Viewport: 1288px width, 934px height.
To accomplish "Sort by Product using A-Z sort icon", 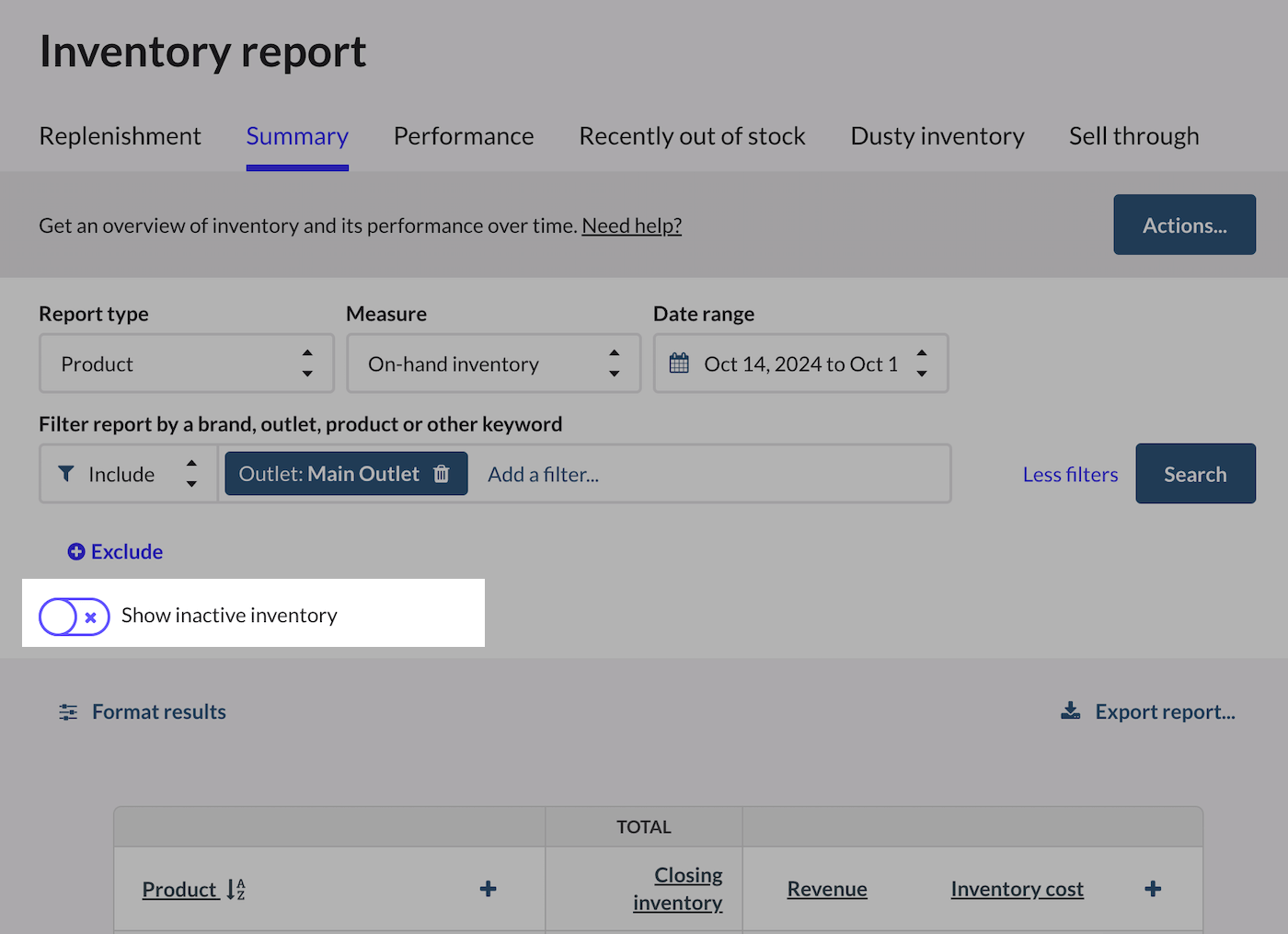I will (x=236, y=889).
